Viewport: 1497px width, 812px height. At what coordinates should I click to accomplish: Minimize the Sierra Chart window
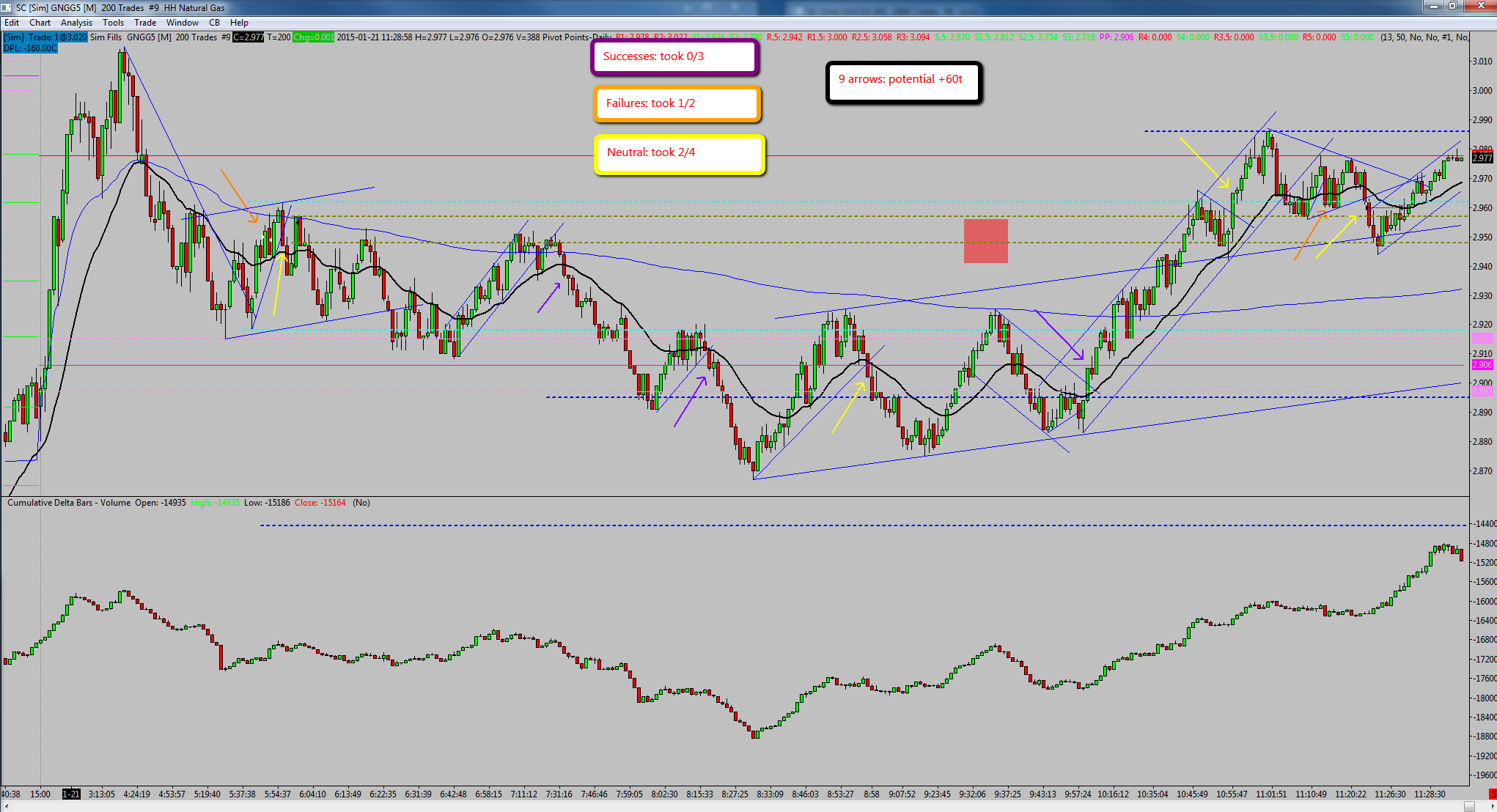(1435, 7)
